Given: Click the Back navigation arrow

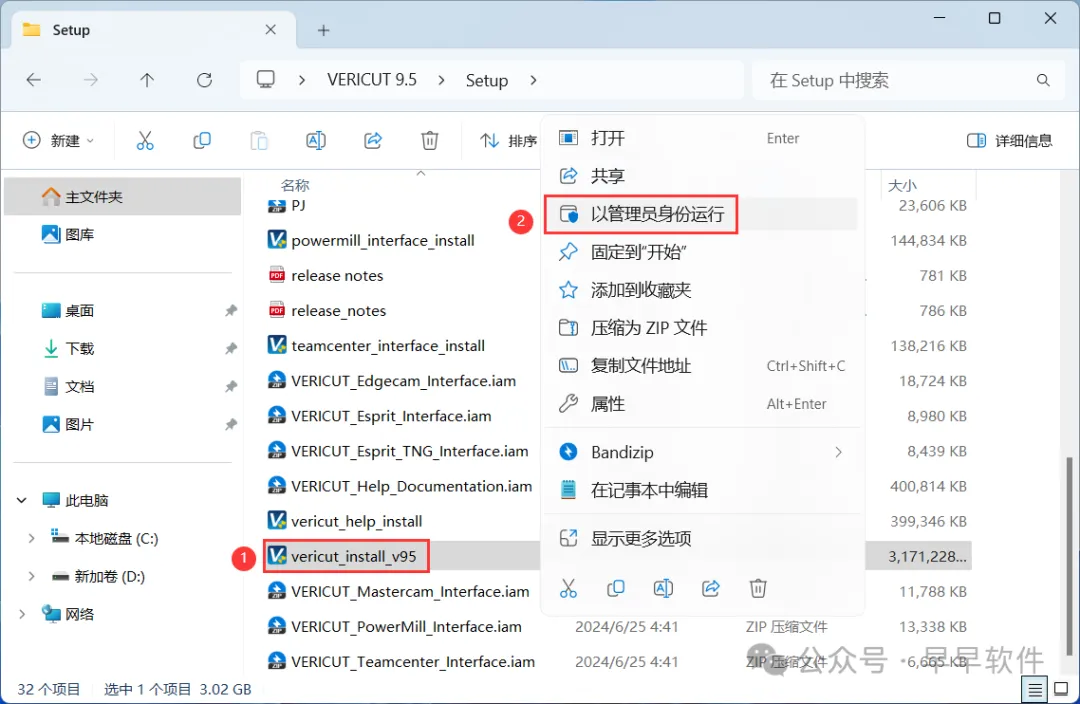Looking at the screenshot, I should coord(33,80).
